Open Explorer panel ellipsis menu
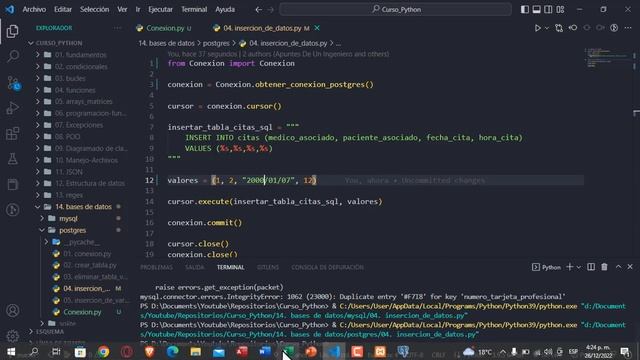This screenshot has width=640, height=360. coord(118,28)
